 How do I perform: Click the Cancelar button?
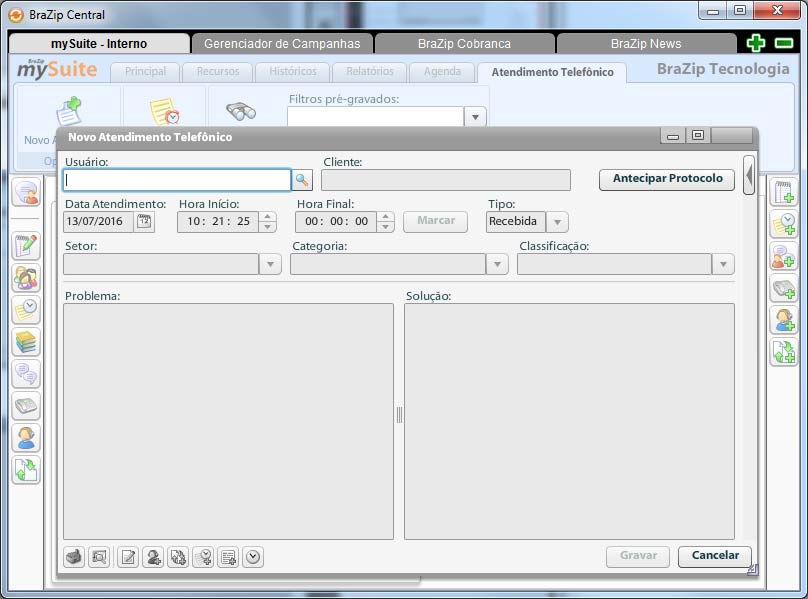click(715, 556)
